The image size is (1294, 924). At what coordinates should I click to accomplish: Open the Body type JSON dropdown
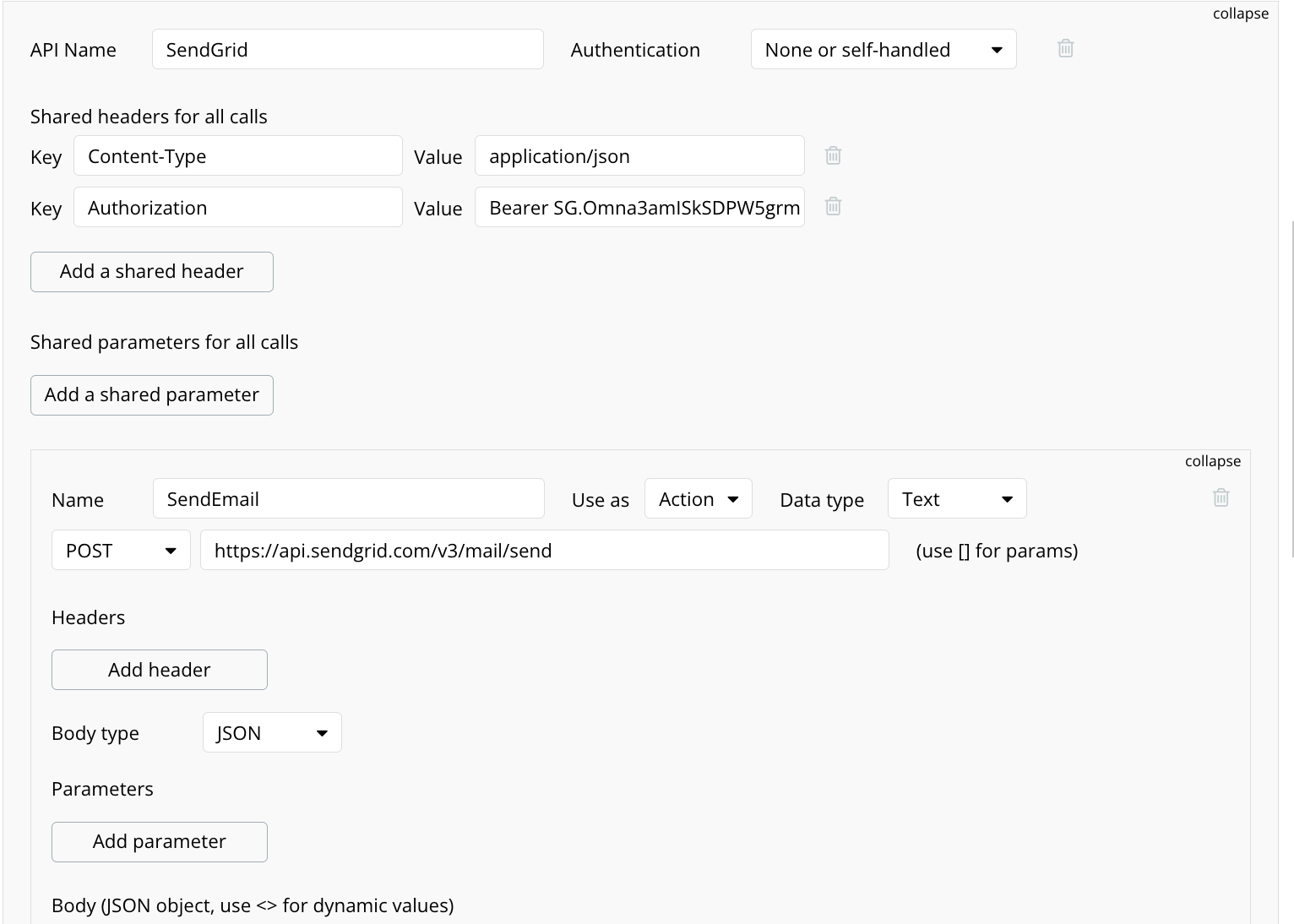272,733
